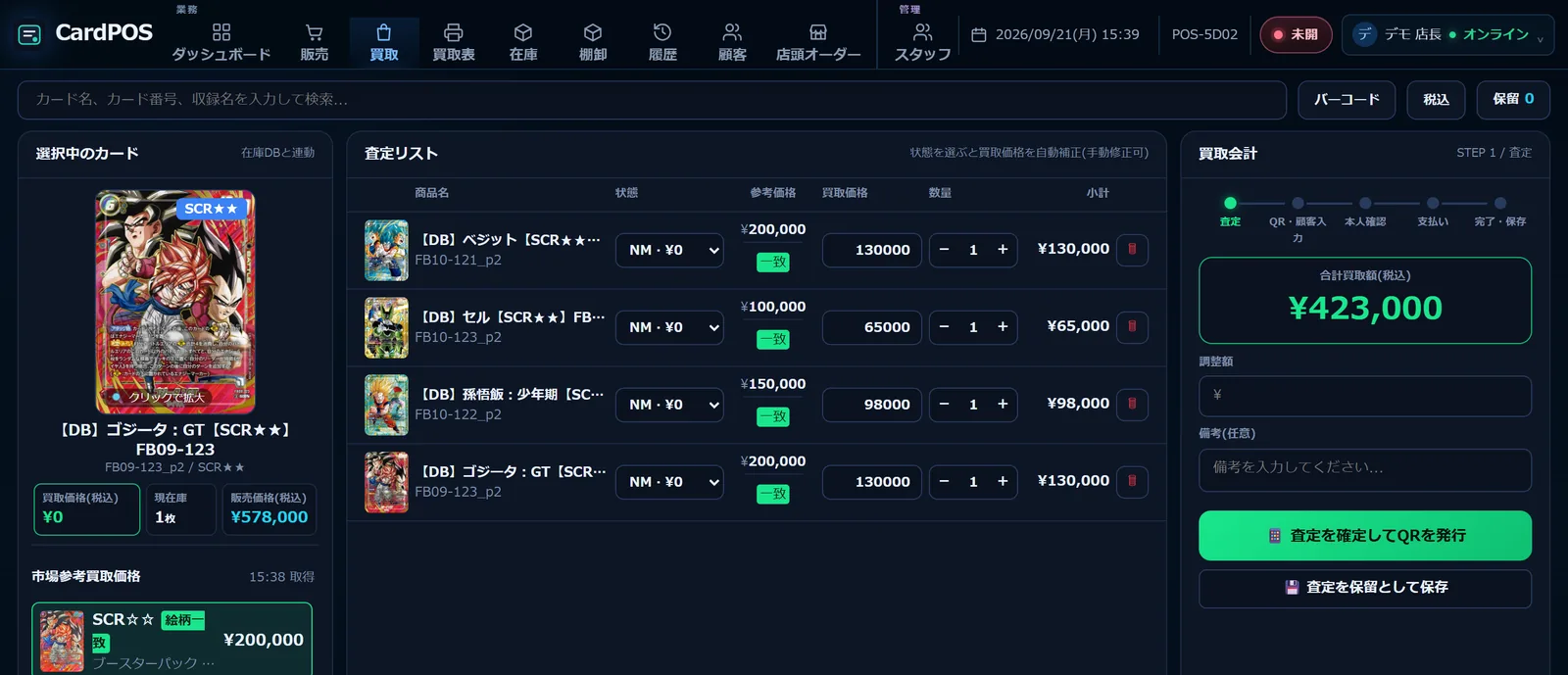Increase quantity for the セル row

[1003, 327]
